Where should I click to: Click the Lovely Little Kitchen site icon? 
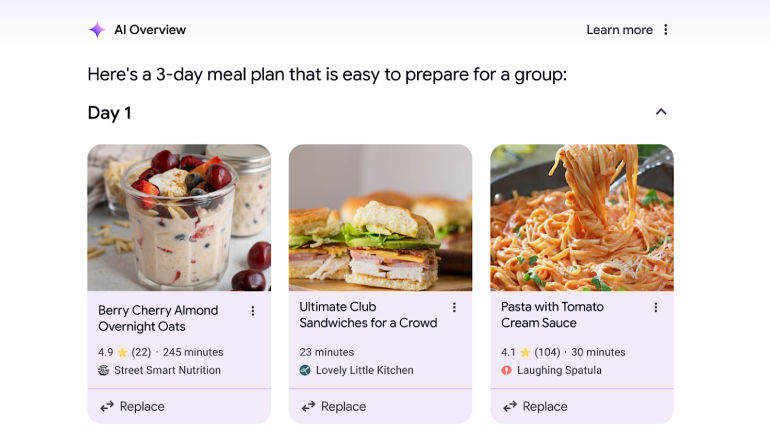(305, 370)
